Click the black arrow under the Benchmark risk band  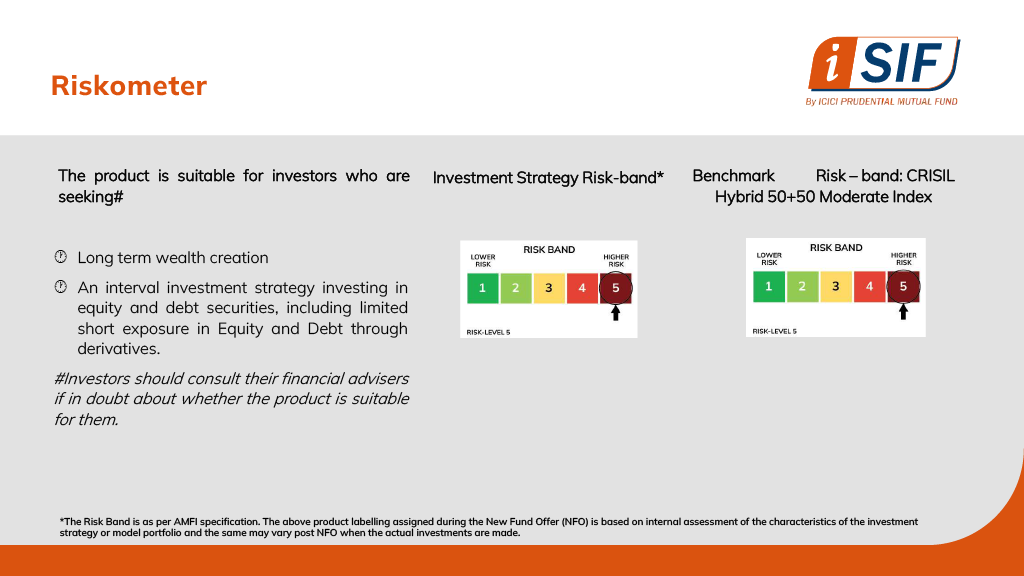(x=903, y=311)
